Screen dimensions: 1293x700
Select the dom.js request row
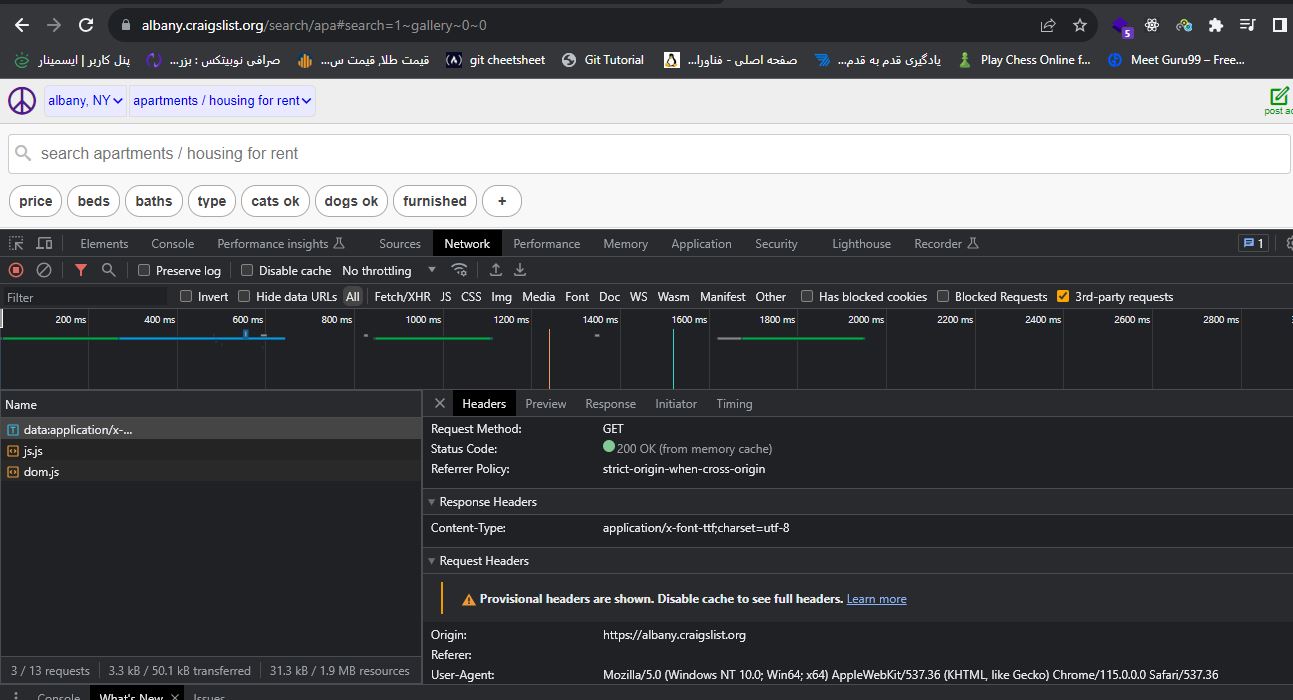[211, 471]
